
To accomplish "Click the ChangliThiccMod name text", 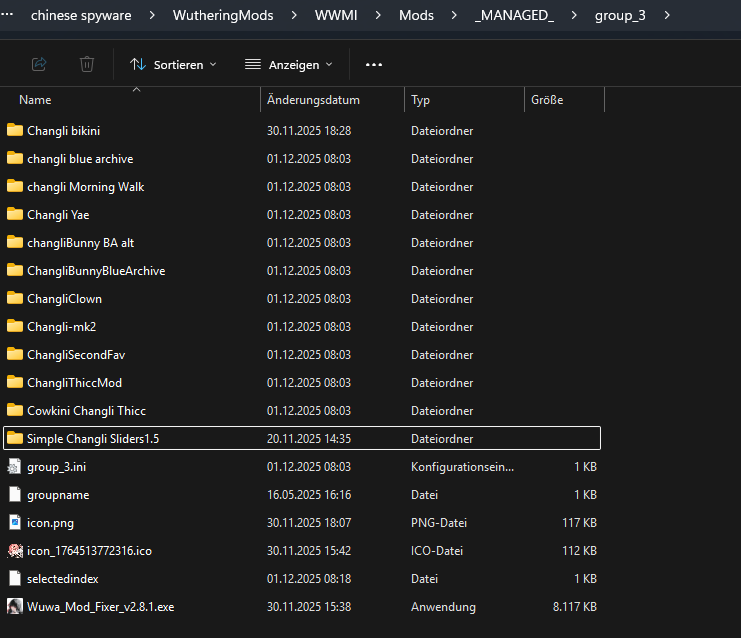I will [74, 383].
